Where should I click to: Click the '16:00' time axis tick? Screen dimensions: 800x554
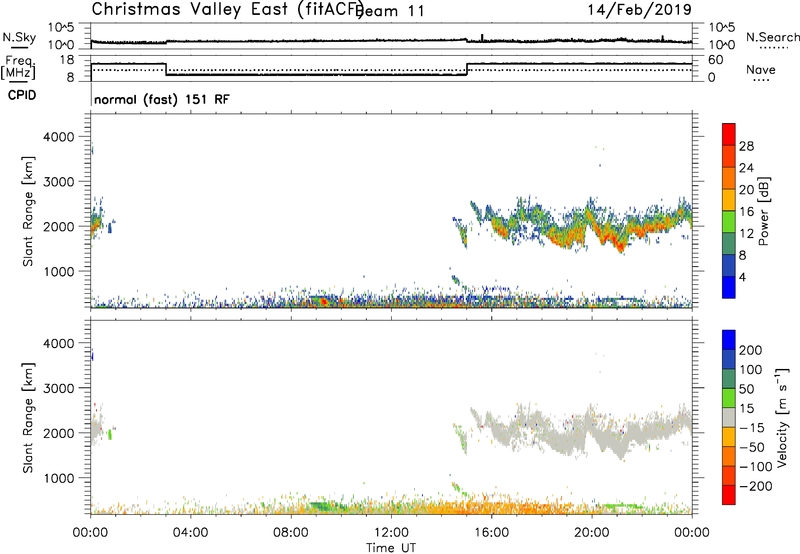491,533
